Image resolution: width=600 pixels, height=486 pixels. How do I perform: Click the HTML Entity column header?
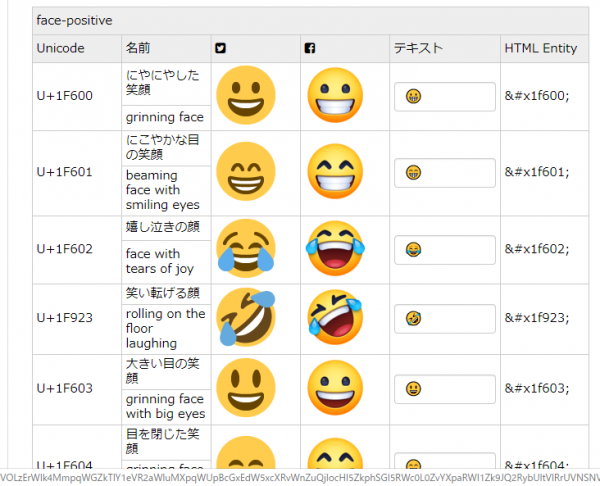tap(540, 48)
